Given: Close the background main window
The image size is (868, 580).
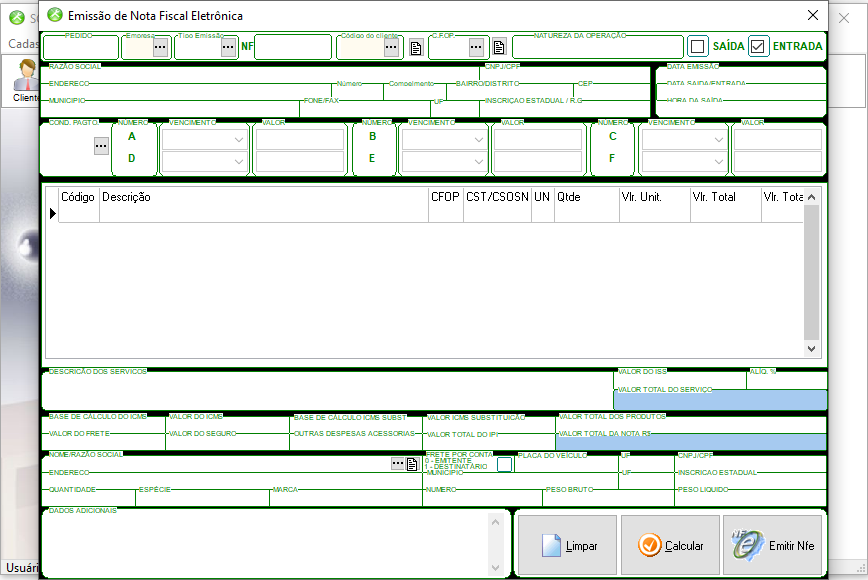Looking at the screenshot, I should click(844, 18).
